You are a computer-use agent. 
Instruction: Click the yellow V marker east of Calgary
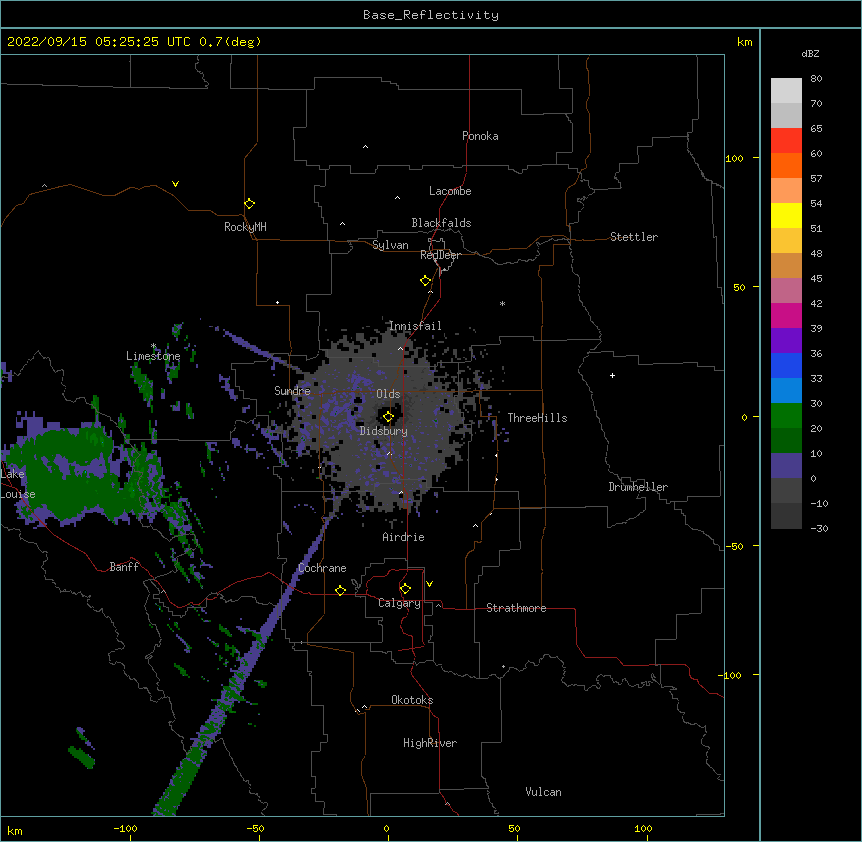(429, 584)
